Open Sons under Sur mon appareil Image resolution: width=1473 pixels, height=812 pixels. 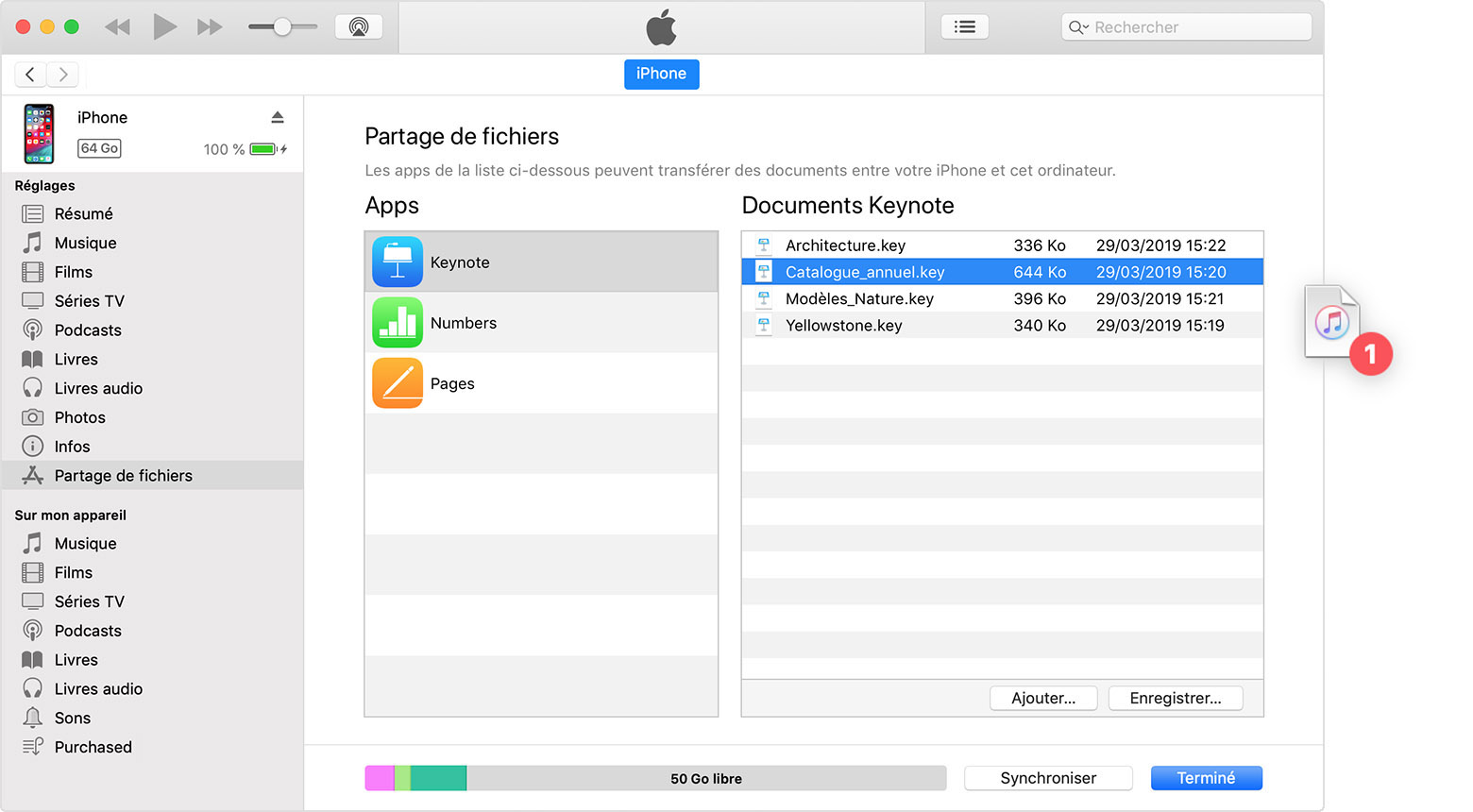(73, 718)
